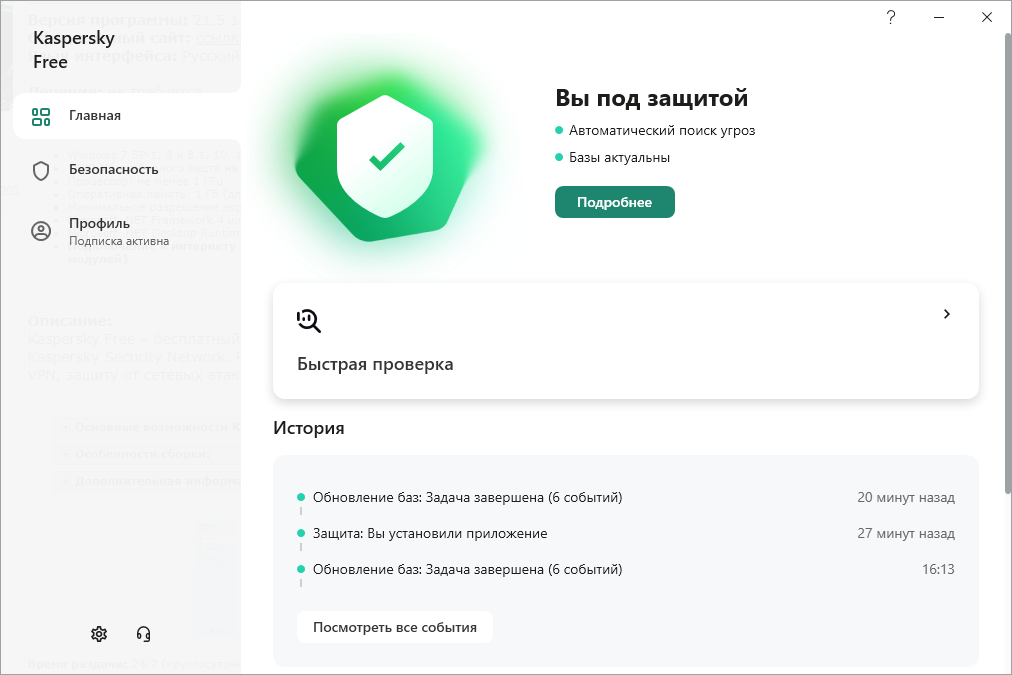This screenshot has height=675, width=1012.
Task: Click the Обновление баз entry at 16:13
Action: [x=467, y=569]
